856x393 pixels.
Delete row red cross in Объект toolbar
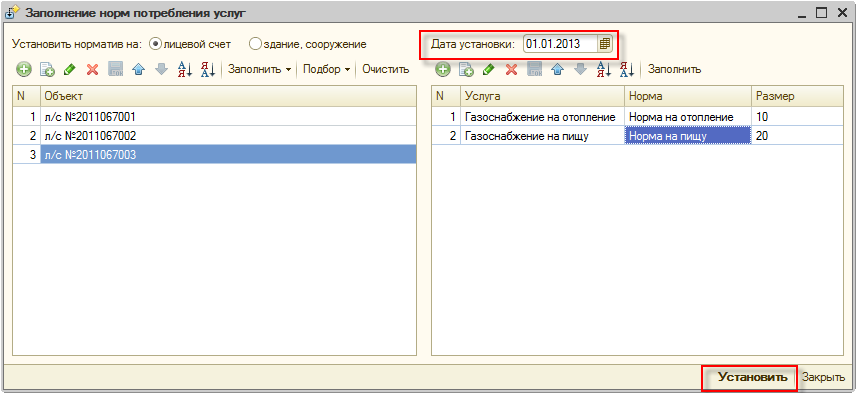tap(92, 69)
